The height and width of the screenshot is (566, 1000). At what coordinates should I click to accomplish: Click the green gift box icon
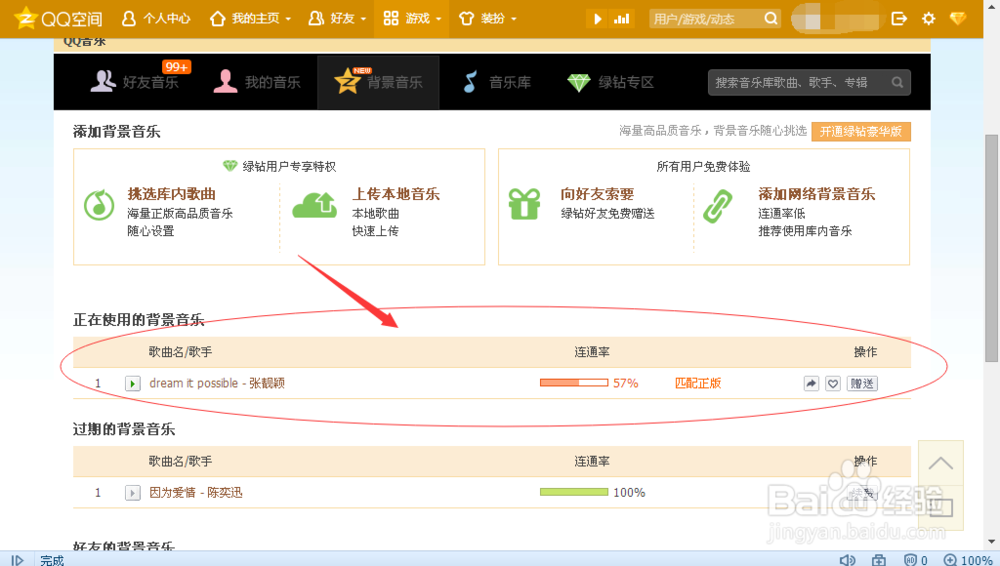click(524, 205)
